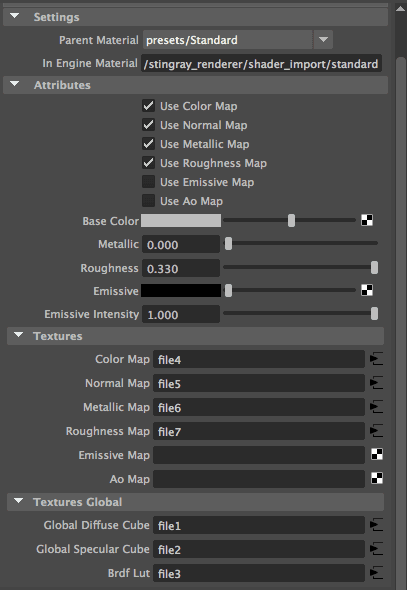The height and width of the screenshot is (590, 407).
Task: Collapse the Settings section
Action: [x=15, y=16]
